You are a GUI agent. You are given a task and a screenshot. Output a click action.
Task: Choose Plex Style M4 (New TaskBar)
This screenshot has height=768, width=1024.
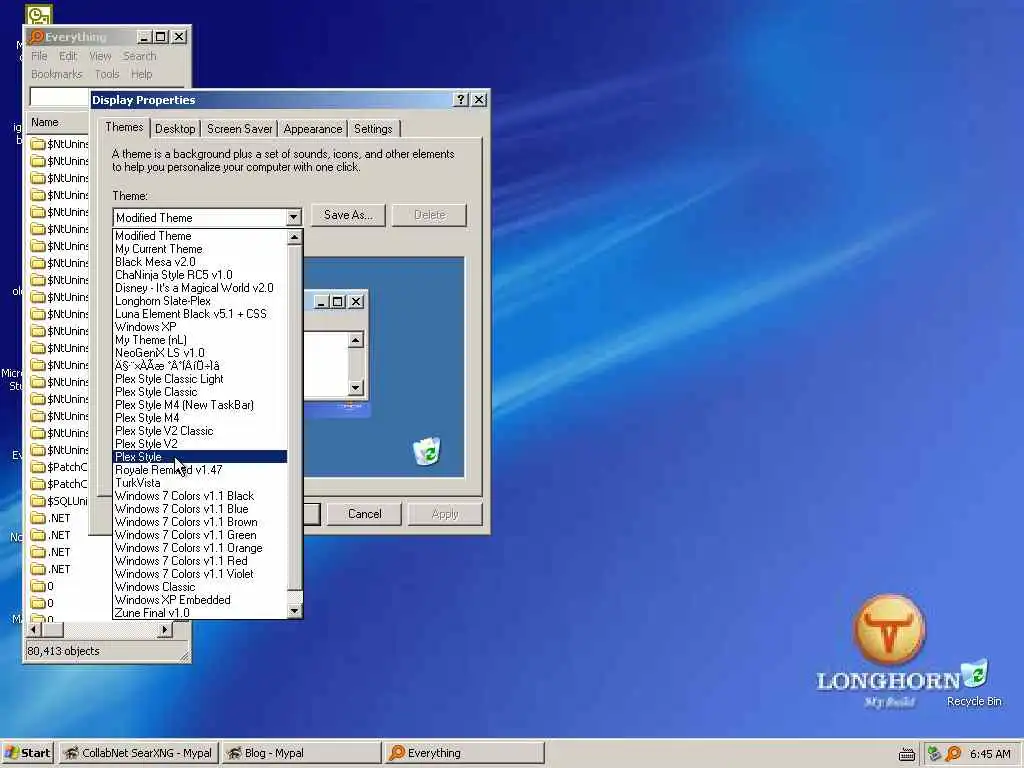click(x=200, y=405)
